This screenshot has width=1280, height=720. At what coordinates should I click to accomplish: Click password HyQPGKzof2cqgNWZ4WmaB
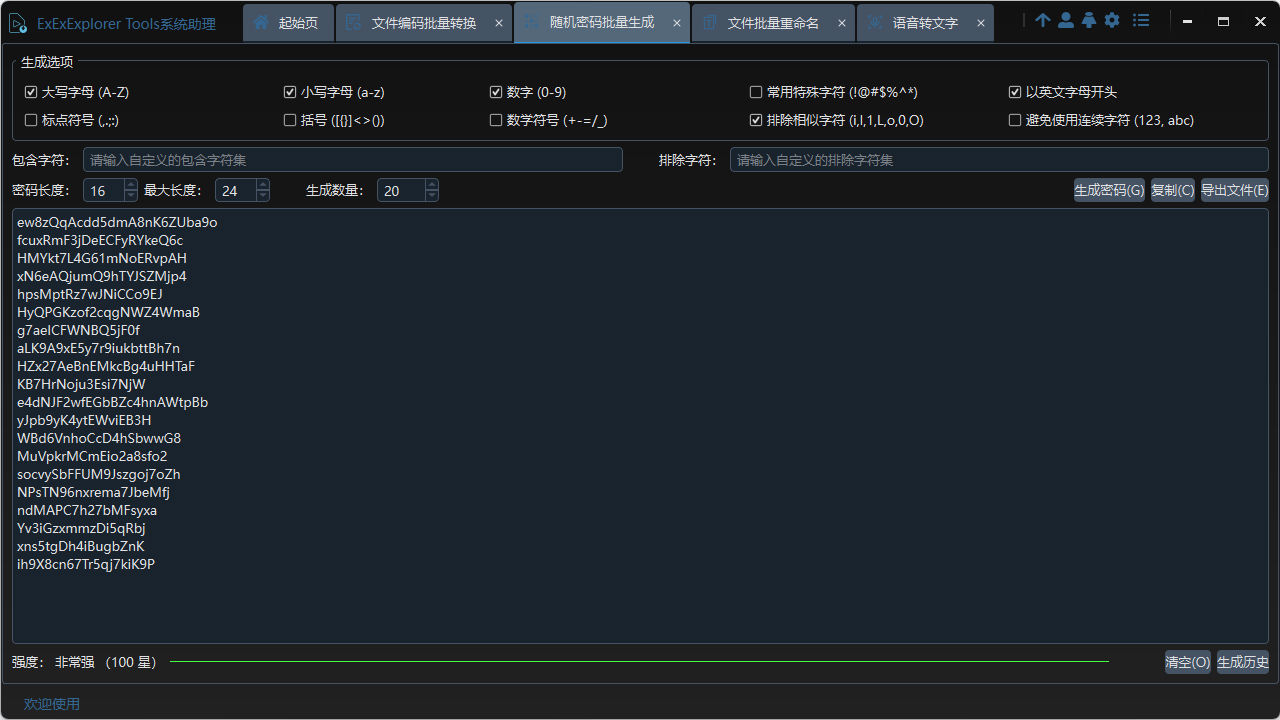pos(108,312)
